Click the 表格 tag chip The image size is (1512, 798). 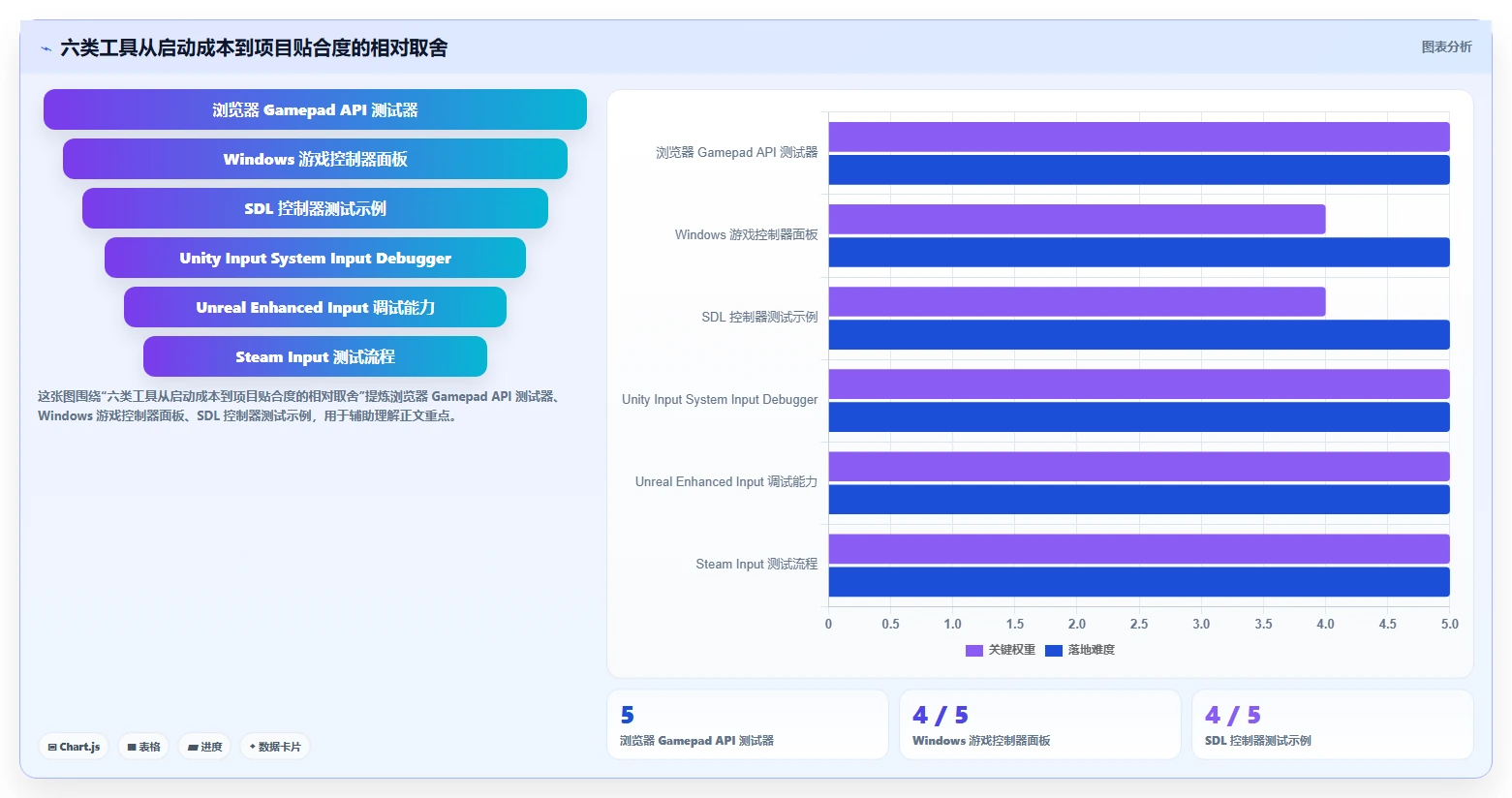pyautogui.click(x=143, y=747)
